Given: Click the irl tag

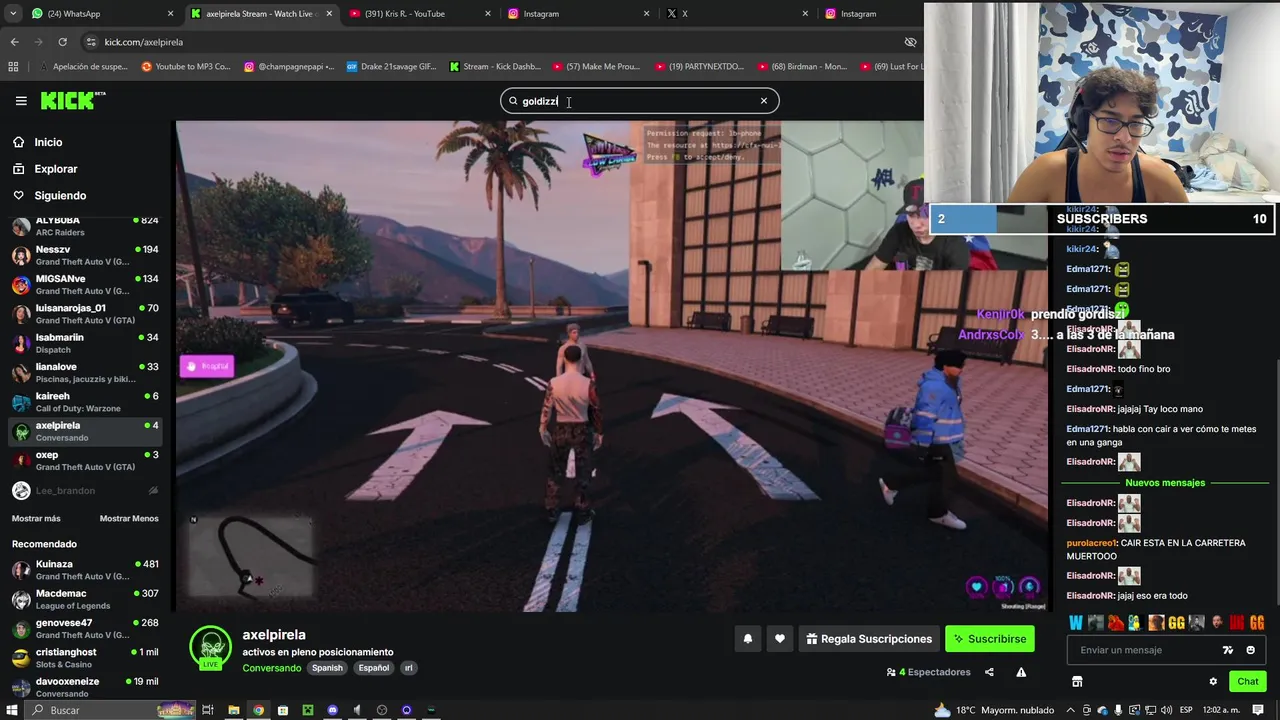Looking at the screenshot, I should (408, 668).
